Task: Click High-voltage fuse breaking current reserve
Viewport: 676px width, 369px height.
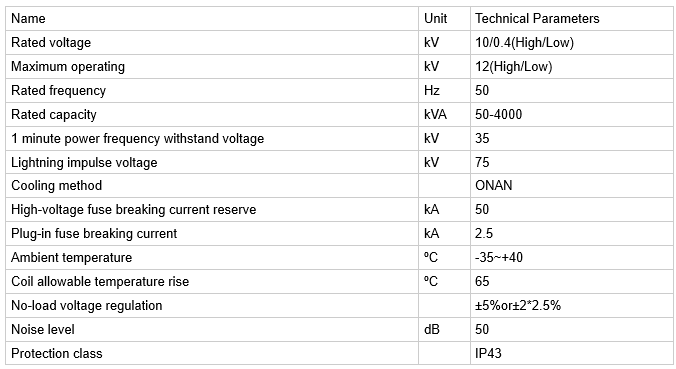Action: [134, 210]
